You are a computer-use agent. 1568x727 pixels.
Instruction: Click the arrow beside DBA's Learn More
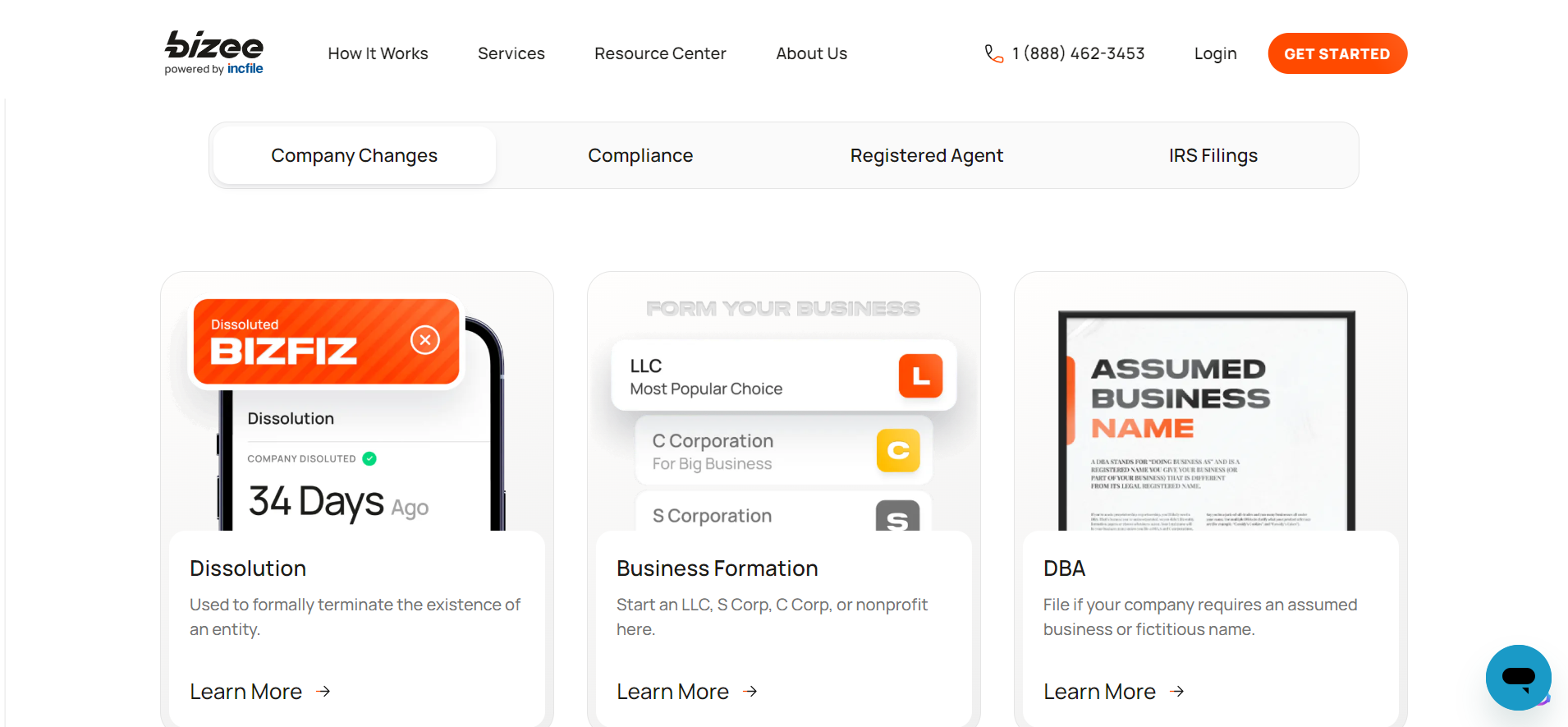1176,691
